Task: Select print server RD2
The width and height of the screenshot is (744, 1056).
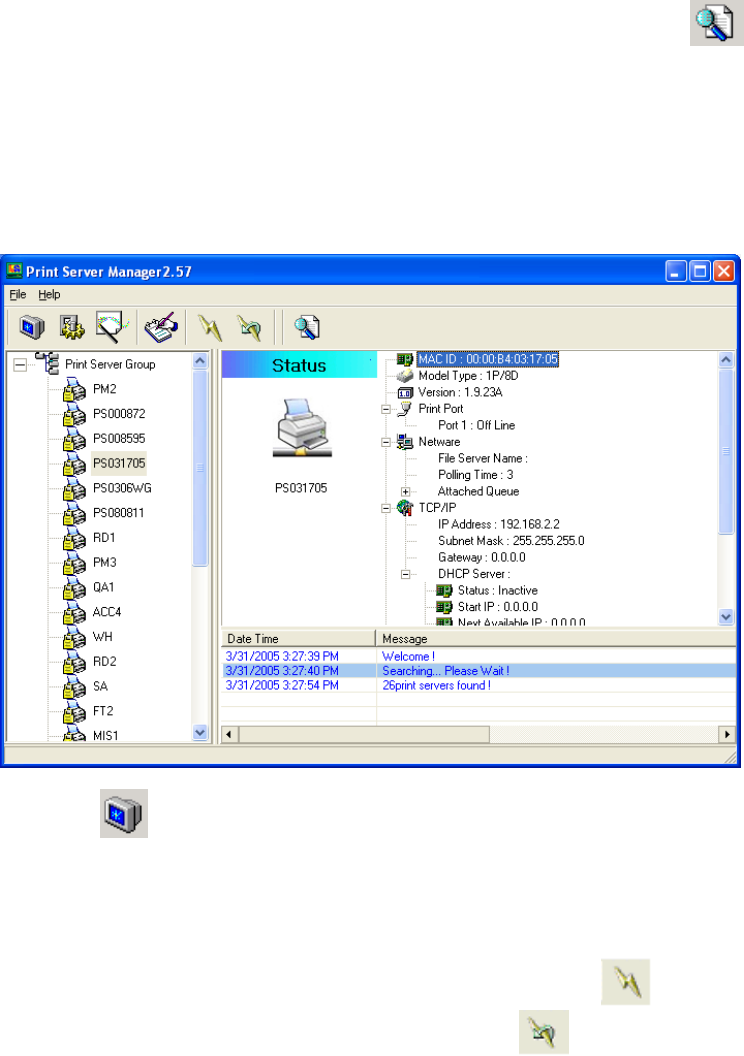Action: pyautogui.click(x=104, y=661)
